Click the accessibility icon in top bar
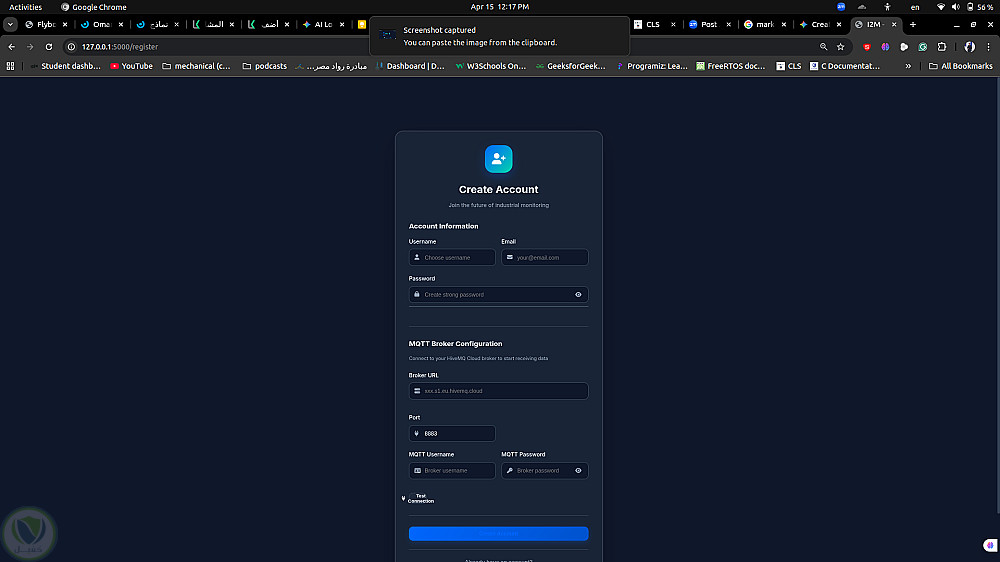This screenshot has height=562, width=1000. (x=887, y=7)
